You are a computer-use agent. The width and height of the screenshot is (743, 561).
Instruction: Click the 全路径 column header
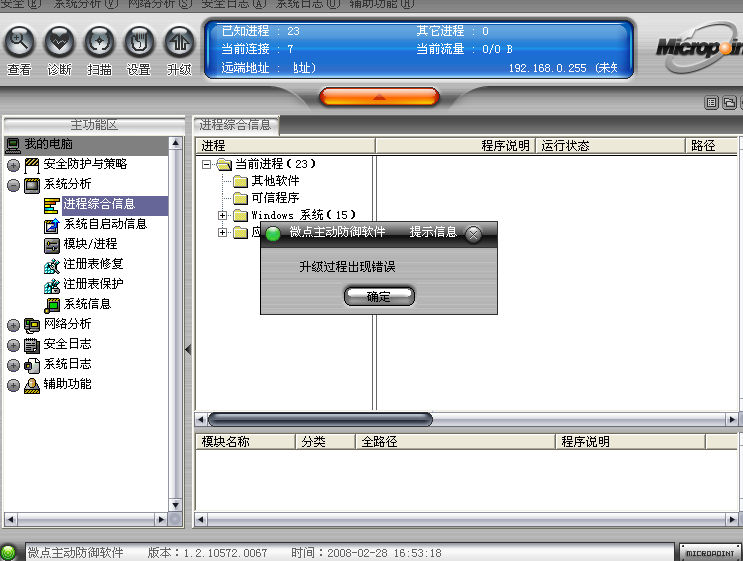pyautogui.click(x=455, y=442)
